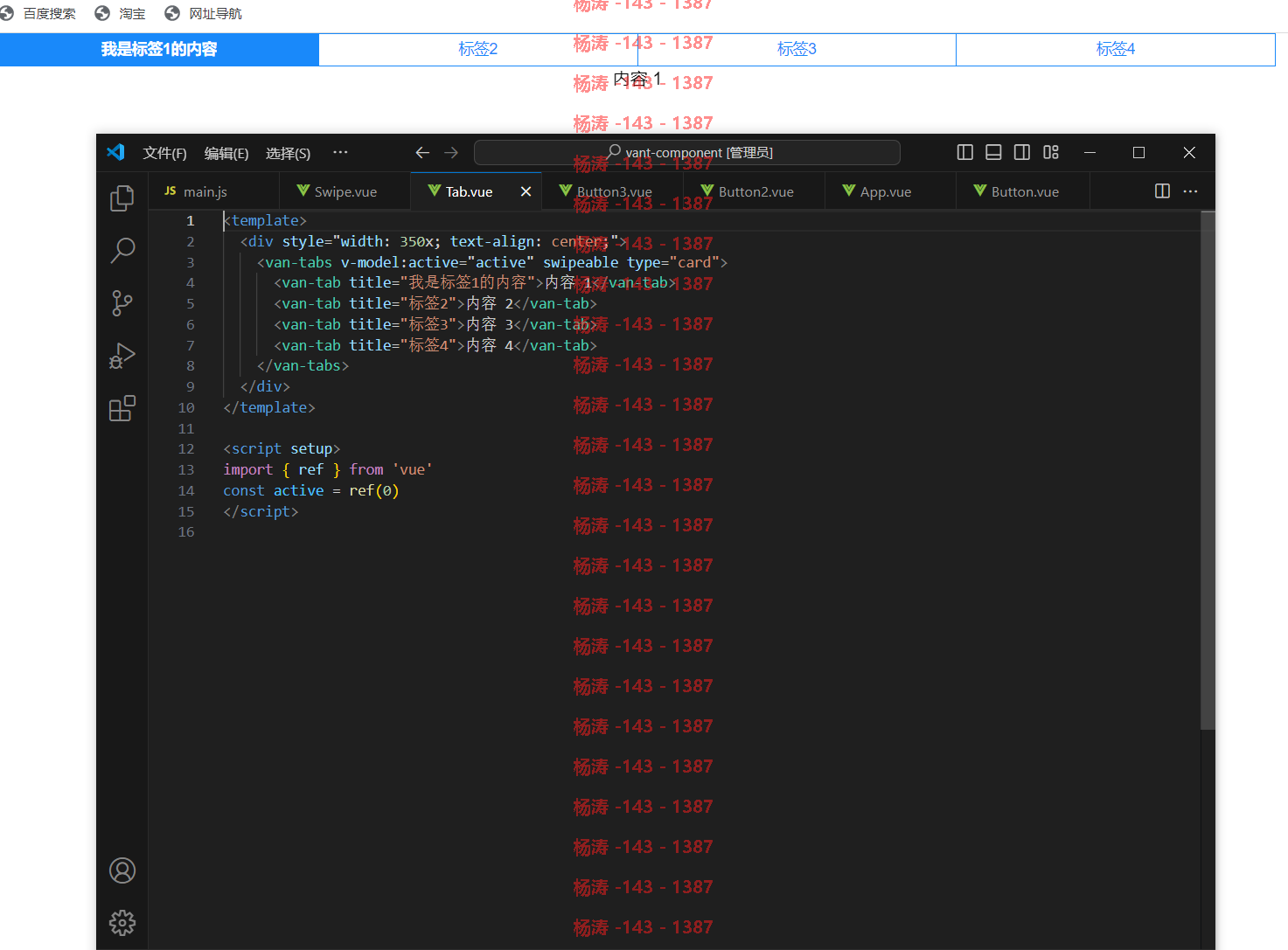Select the 标签4 card tab
The height and width of the screenshot is (950, 1288).
[x=1116, y=49]
